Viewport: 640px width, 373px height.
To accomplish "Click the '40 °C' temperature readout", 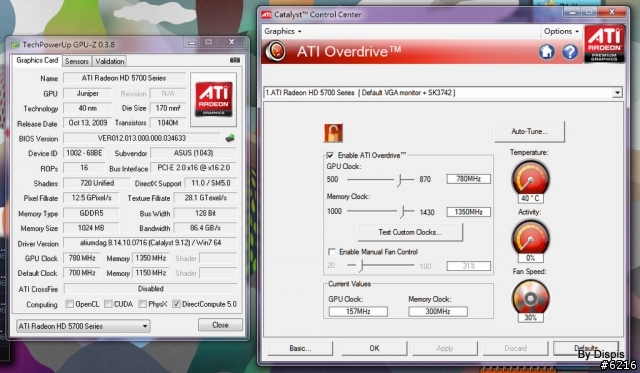I will (530, 198).
